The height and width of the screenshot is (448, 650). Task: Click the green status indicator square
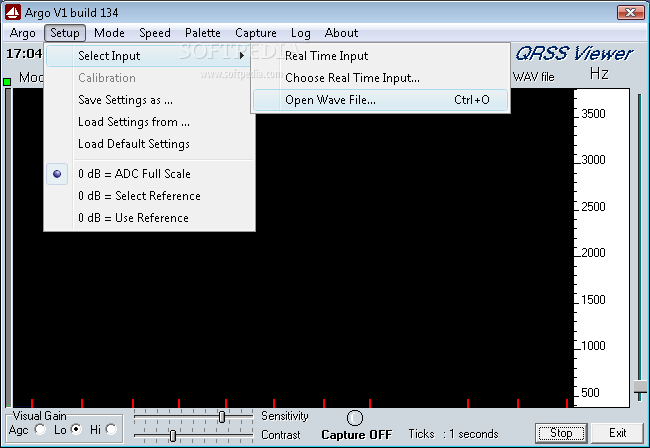click(7, 82)
